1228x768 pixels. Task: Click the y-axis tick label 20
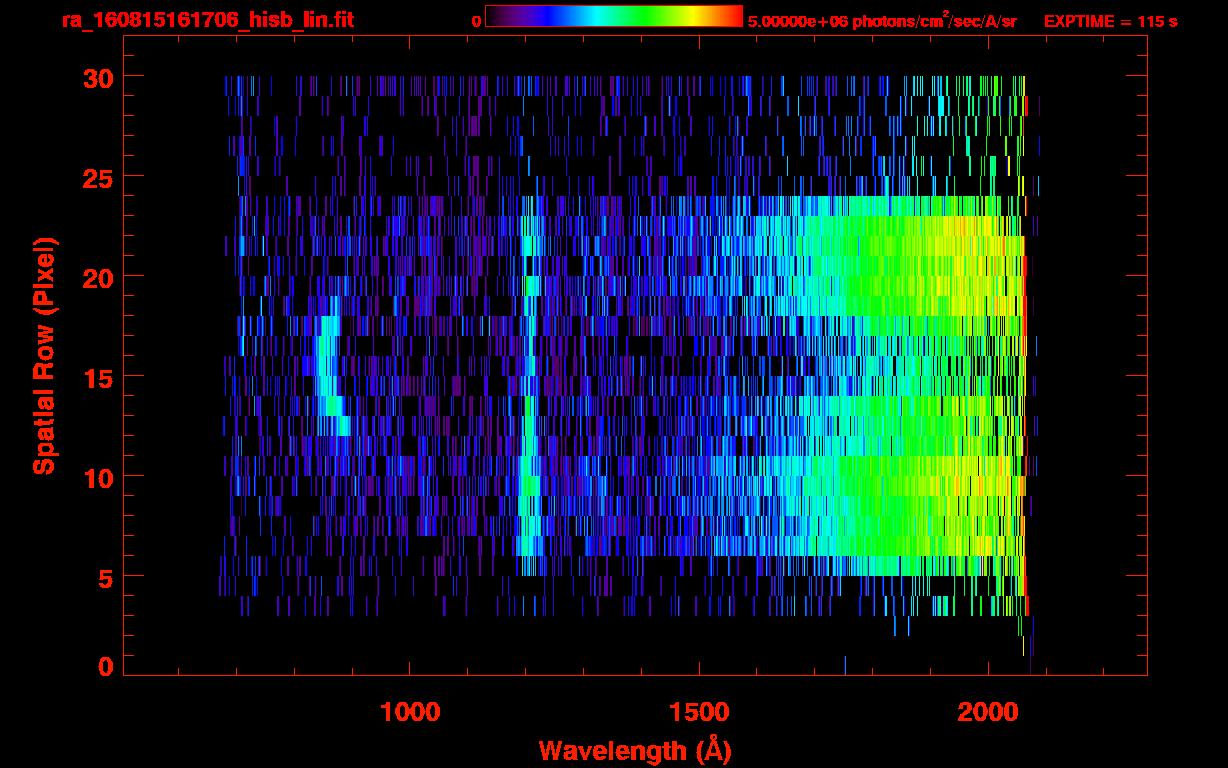tap(96, 277)
